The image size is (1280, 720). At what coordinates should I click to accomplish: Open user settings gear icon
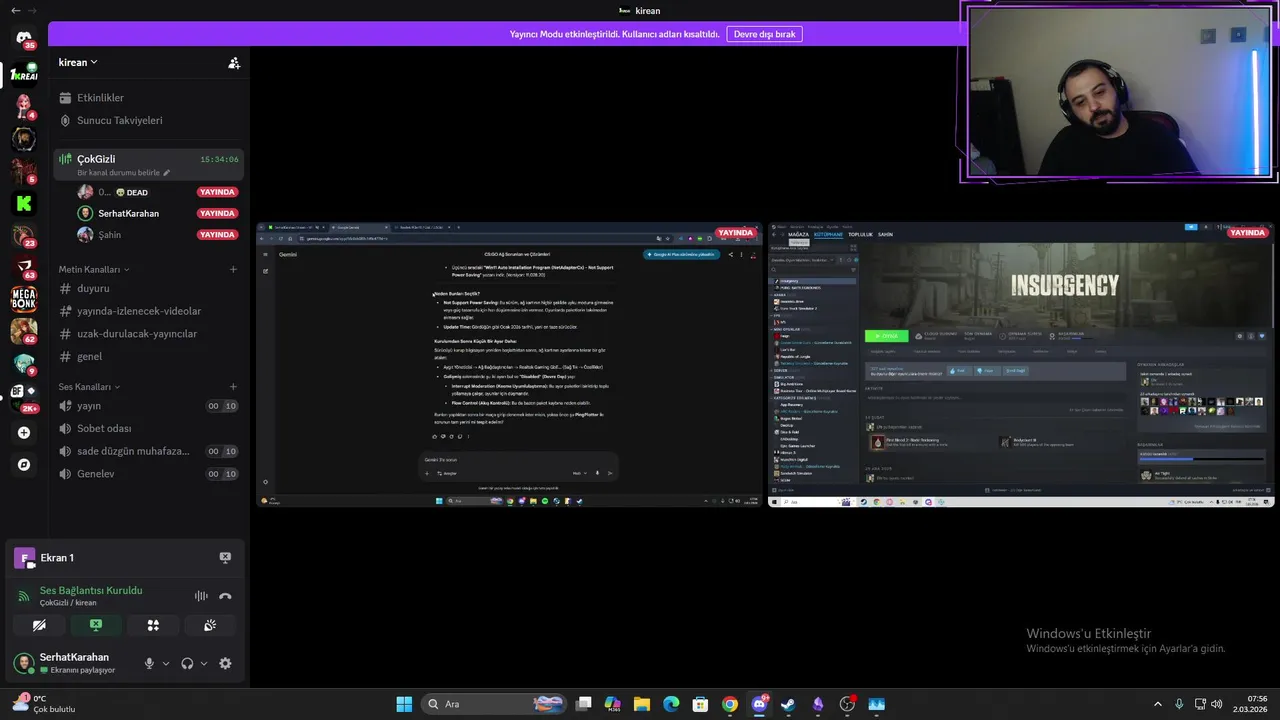point(225,663)
